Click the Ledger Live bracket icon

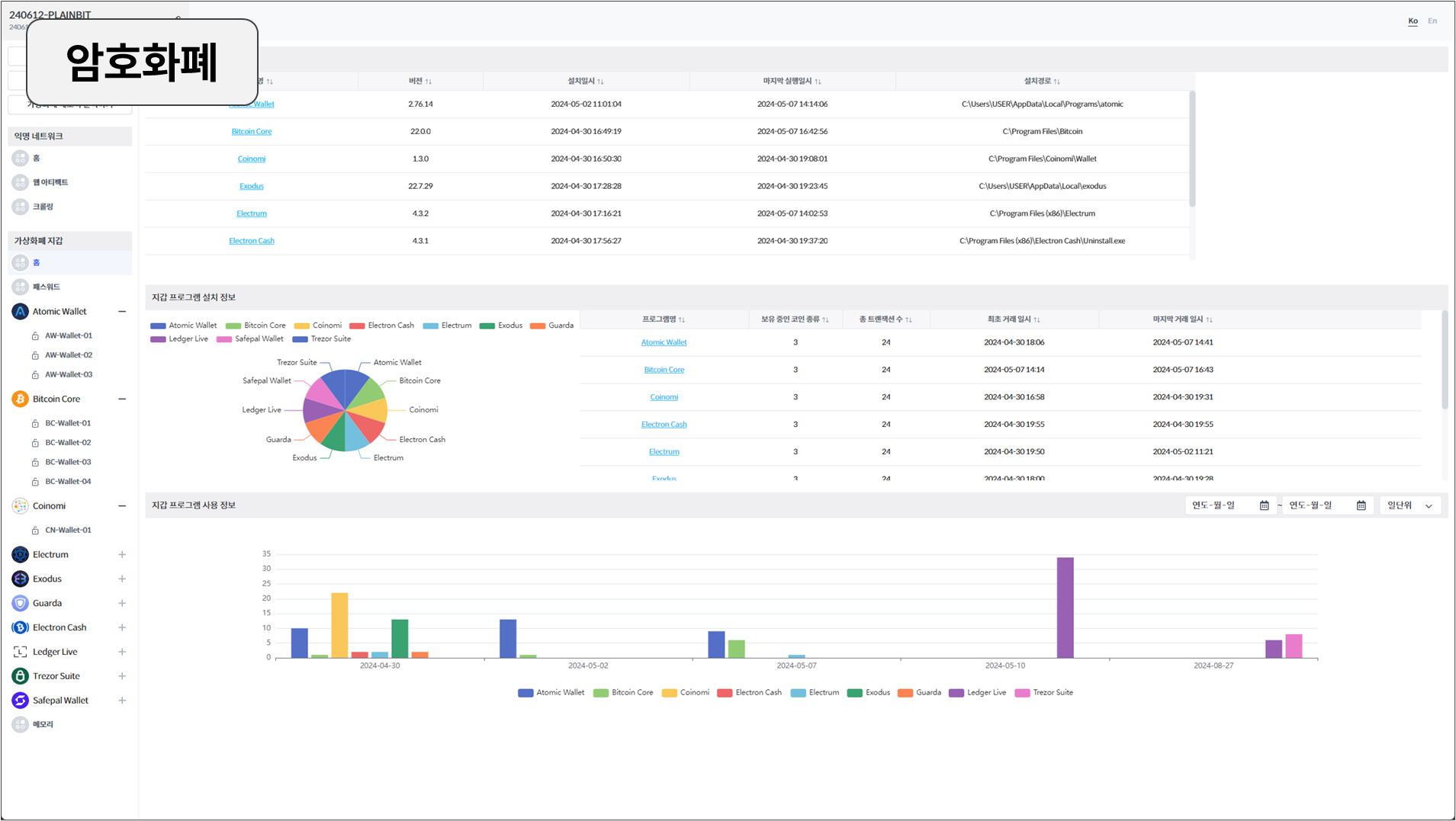tap(21, 653)
